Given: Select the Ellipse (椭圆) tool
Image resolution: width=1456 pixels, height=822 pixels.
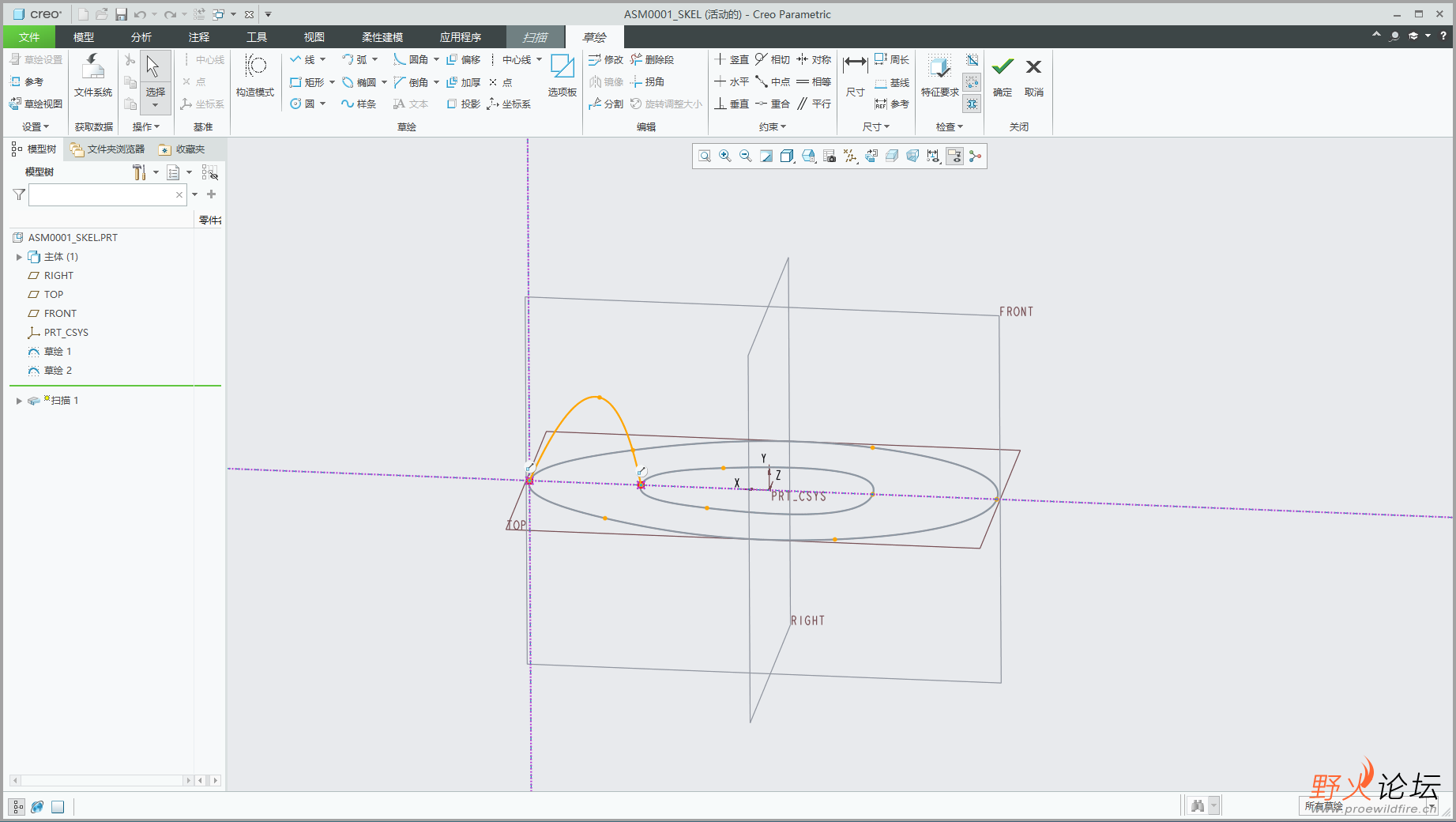Looking at the screenshot, I should (x=359, y=82).
